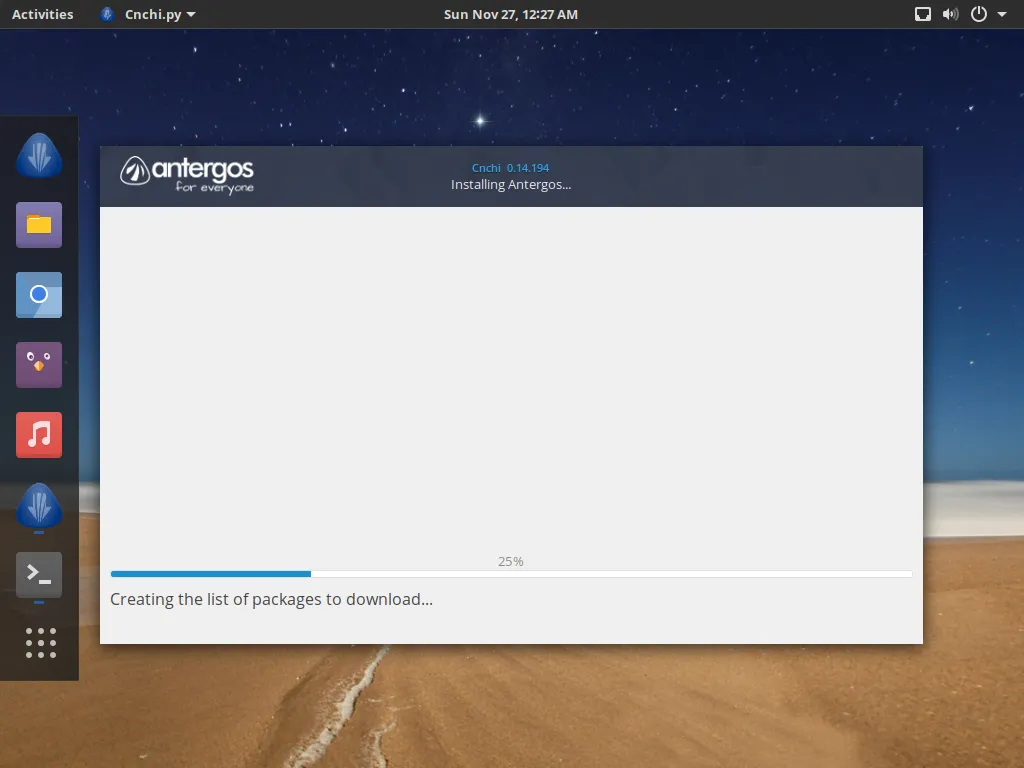Click the power icon in the top bar
The height and width of the screenshot is (768, 1024).
(978, 14)
